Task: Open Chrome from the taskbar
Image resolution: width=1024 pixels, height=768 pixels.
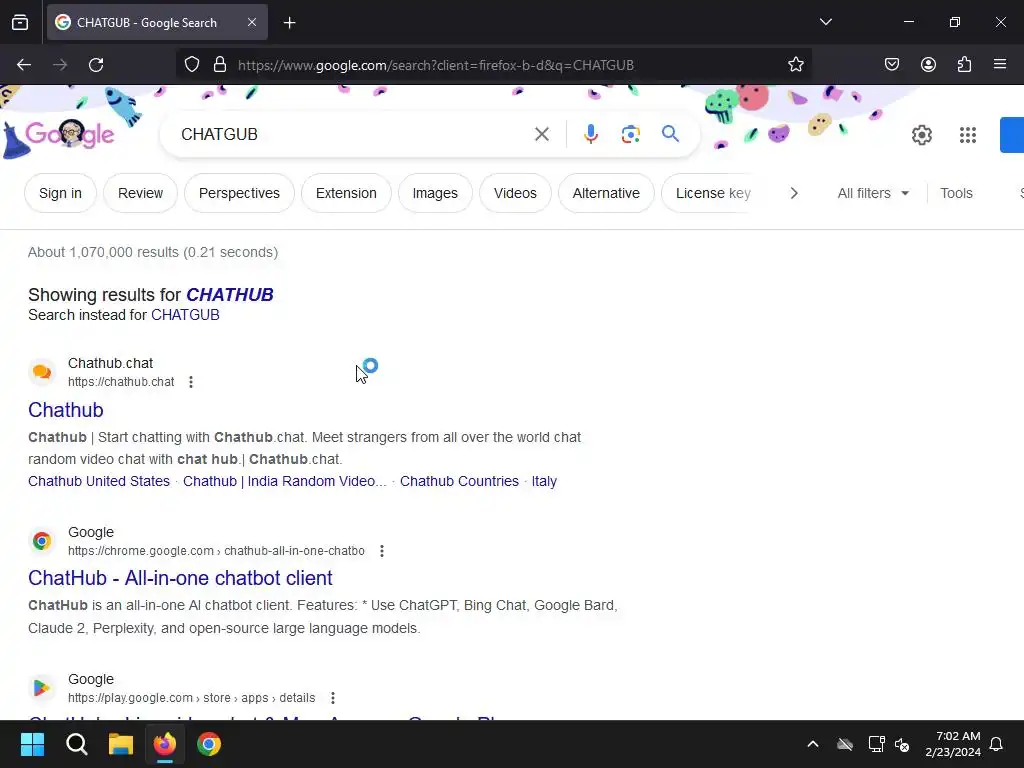Action: click(x=209, y=744)
